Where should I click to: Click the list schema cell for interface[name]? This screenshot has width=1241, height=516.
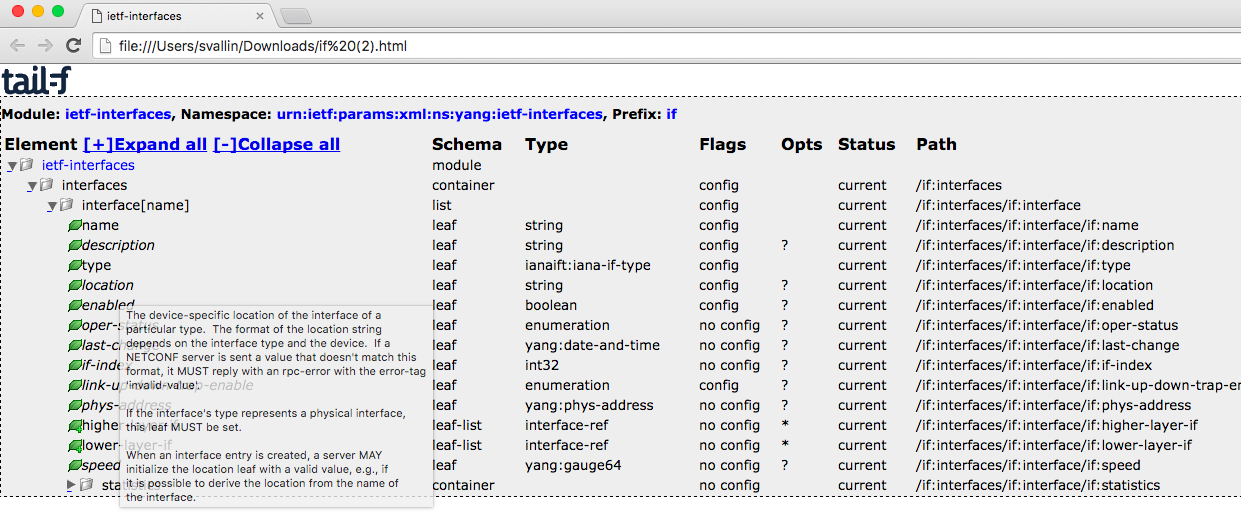click(442, 205)
